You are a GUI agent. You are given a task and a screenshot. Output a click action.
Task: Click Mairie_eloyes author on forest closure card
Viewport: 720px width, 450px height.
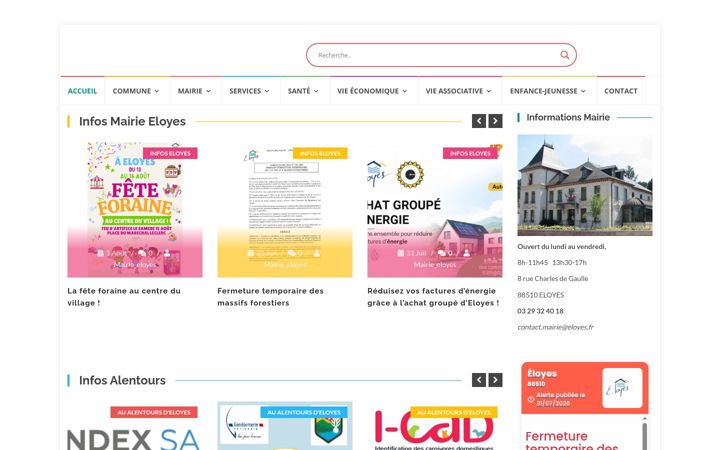pos(285,265)
